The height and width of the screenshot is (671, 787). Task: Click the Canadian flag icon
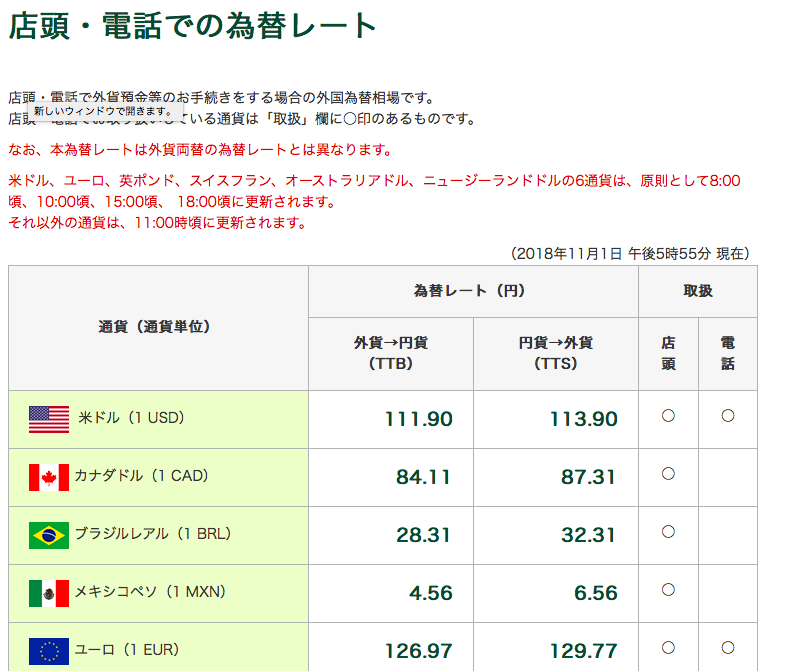click(x=49, y=477)
